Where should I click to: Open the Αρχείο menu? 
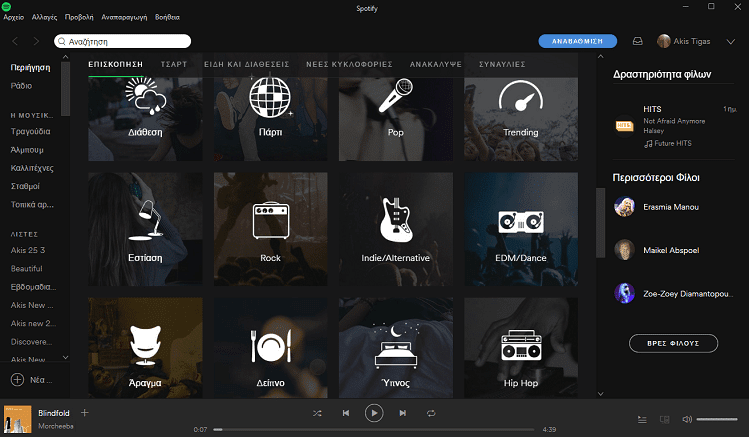click(x=13, y=17)
